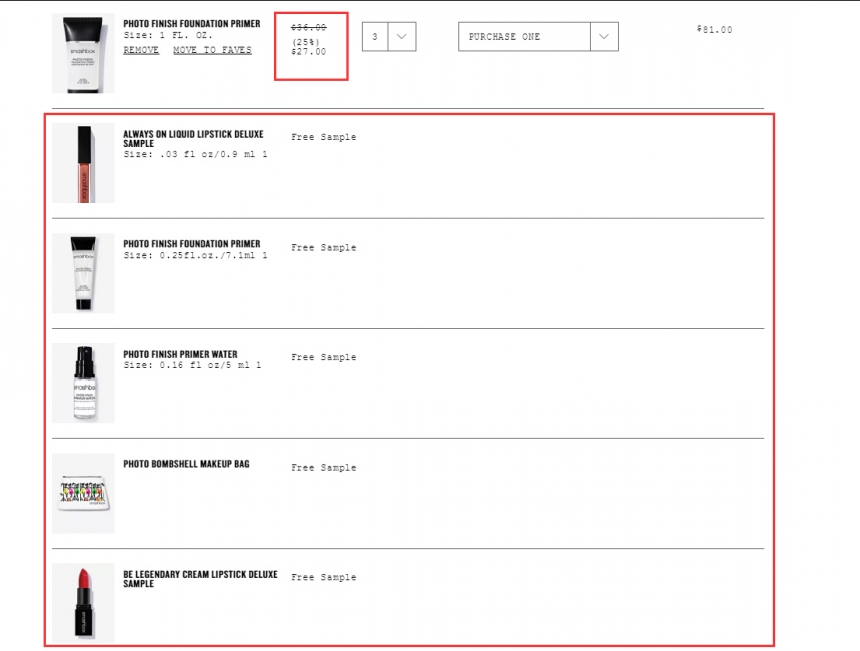Screen dimensions: 860x651
Task: Click the Photo Finish Foundation Primer product title at top
Action: pyautogui.click(x=192, y=24)
